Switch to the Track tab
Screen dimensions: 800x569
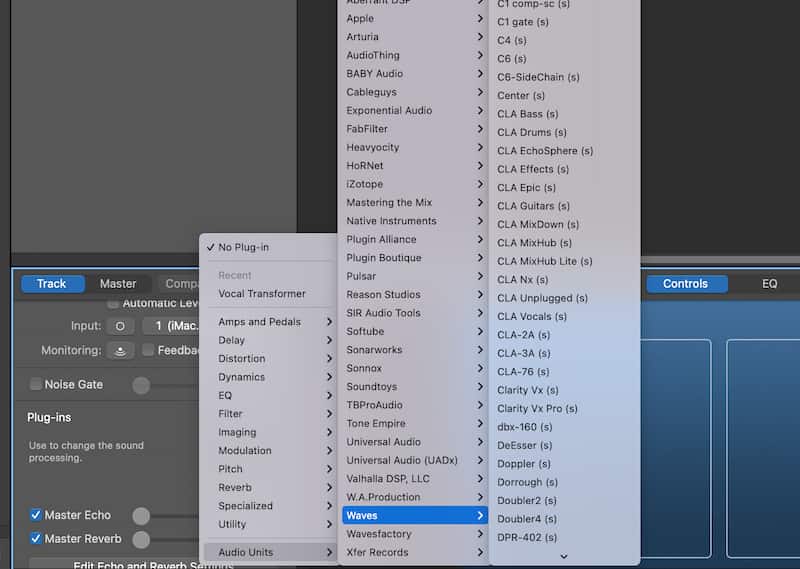pyautogui.click(x=53, y=284)
